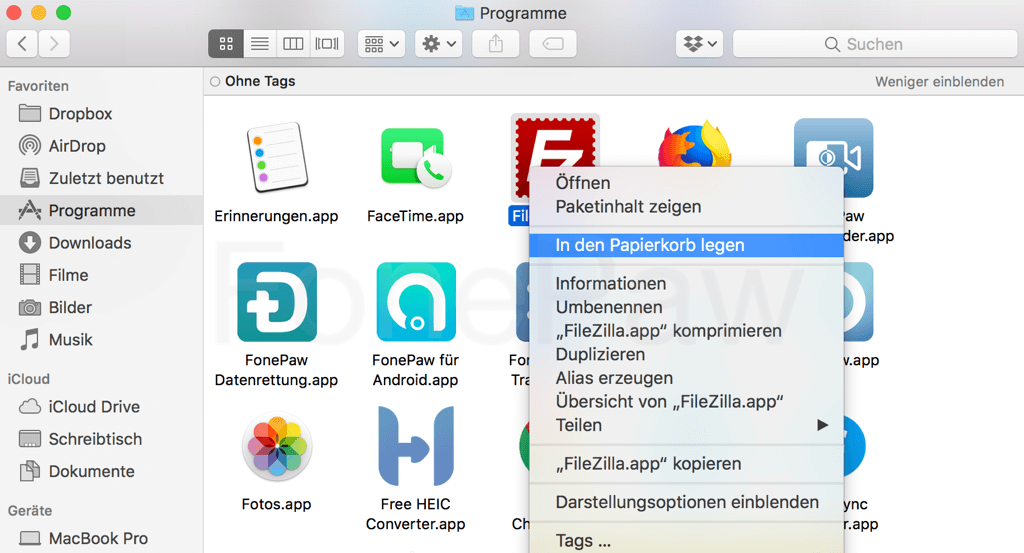
Task: Switch to column view
Action: click(x=293, y=44)
